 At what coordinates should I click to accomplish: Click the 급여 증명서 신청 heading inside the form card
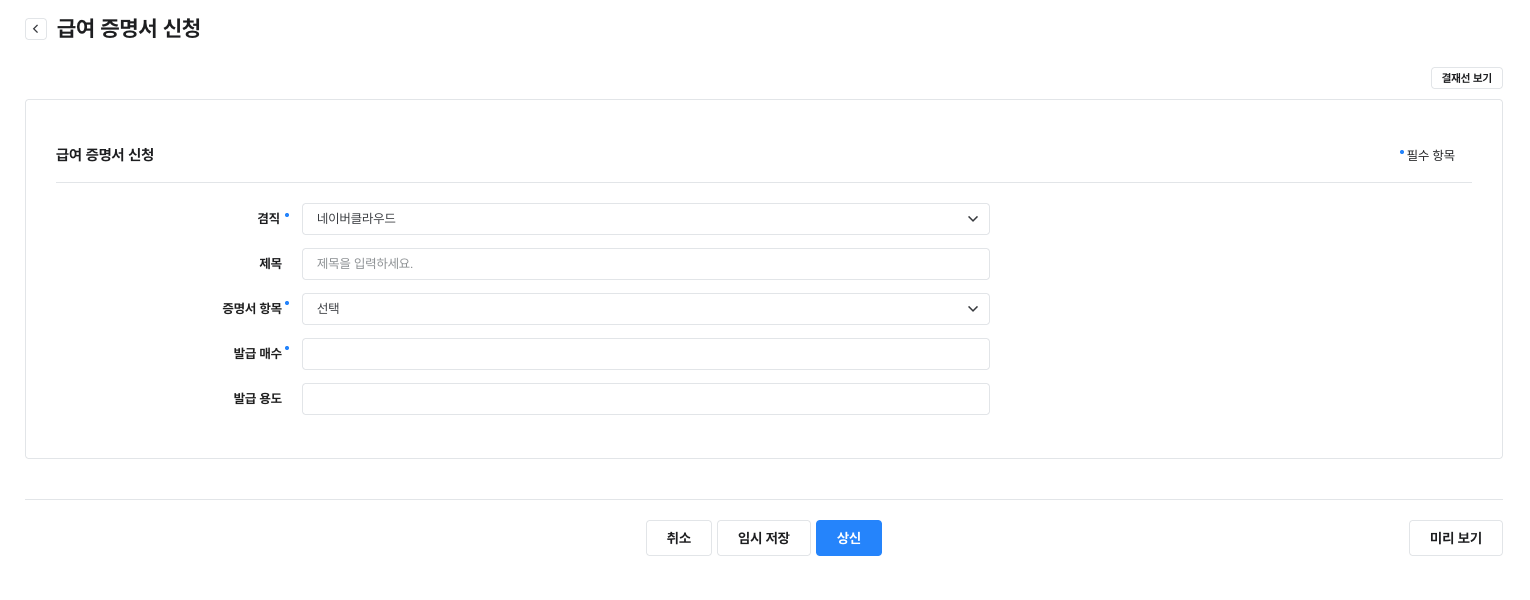105,155
